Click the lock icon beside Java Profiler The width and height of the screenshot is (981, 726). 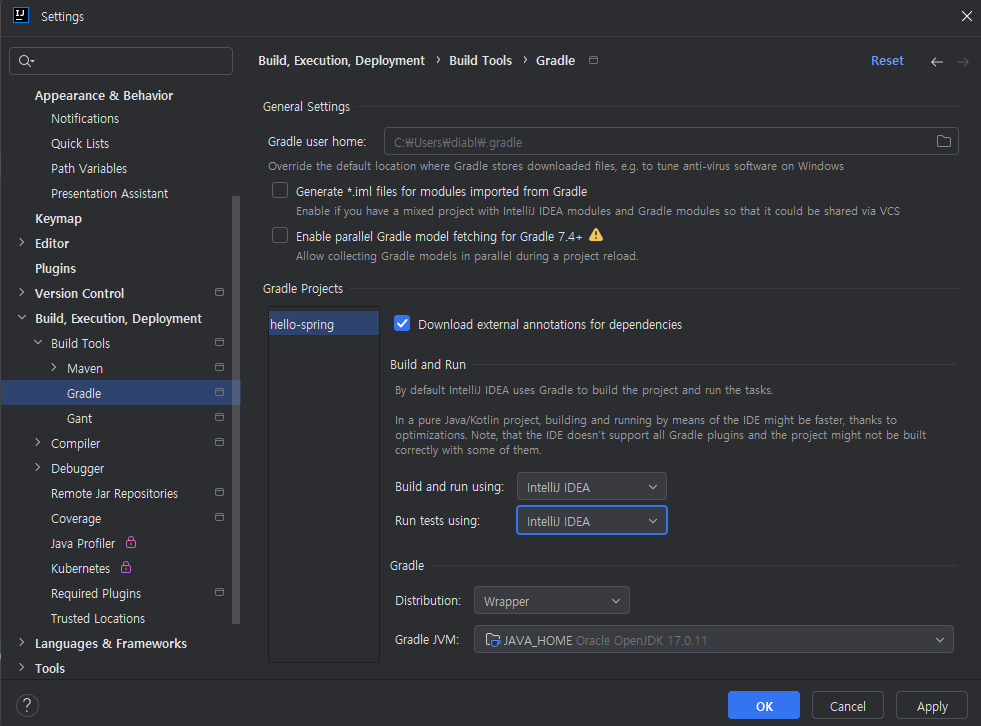[x=131, y=542]
